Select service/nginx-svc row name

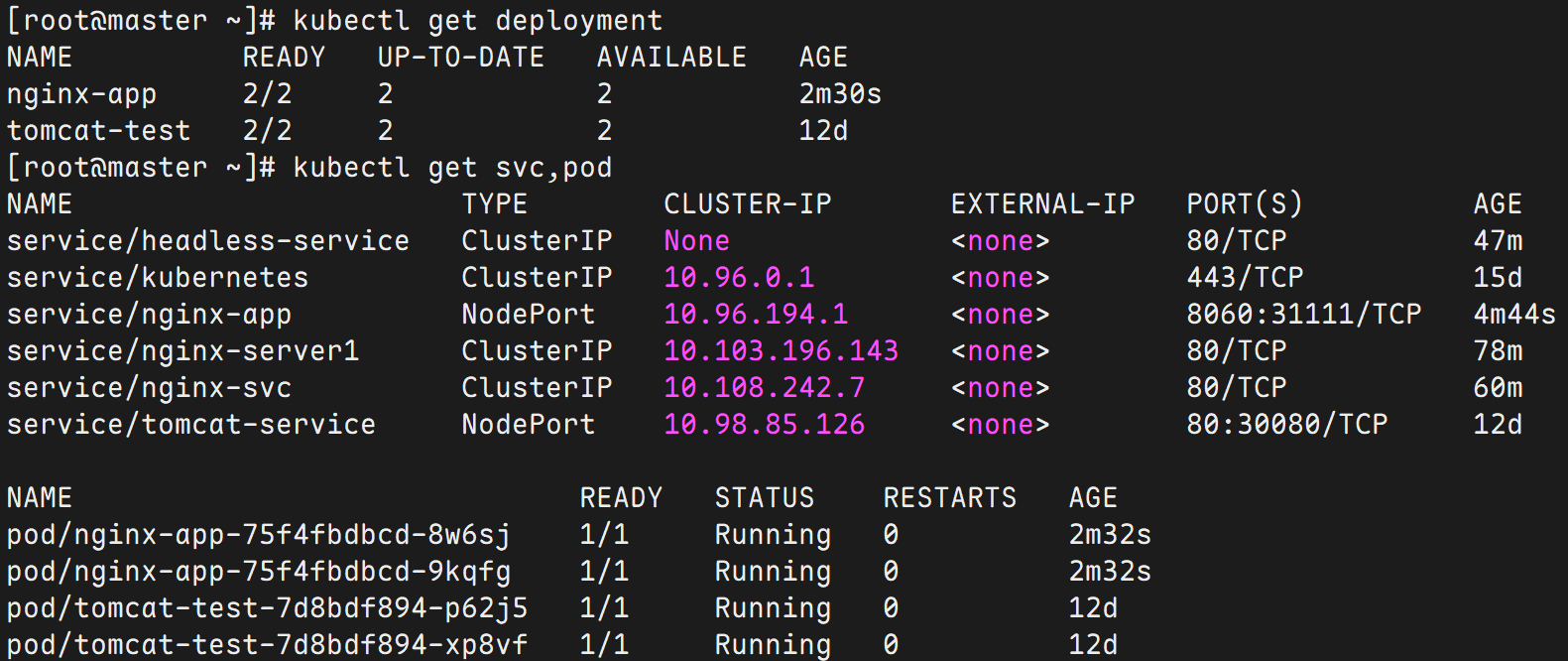pos(150,388)
